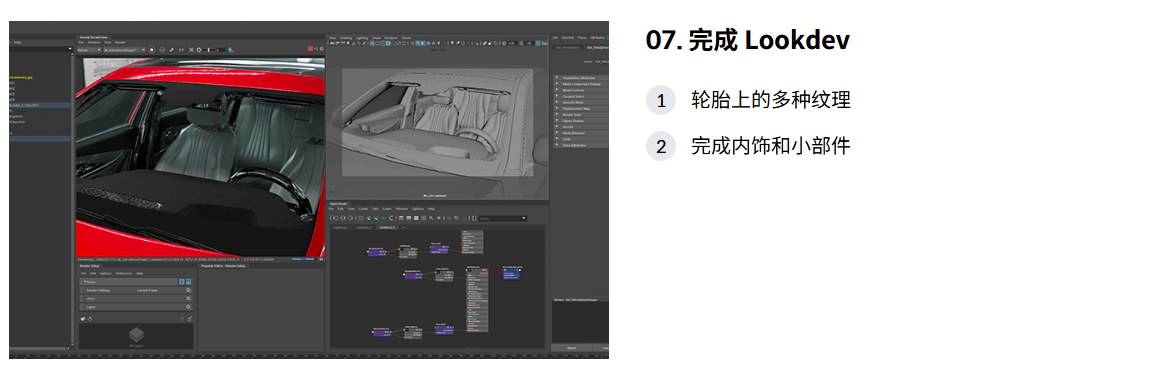Expand the Tessellation Attributes section
Viewport: 1154px width, 383px height.
click(x=581, y=77)
